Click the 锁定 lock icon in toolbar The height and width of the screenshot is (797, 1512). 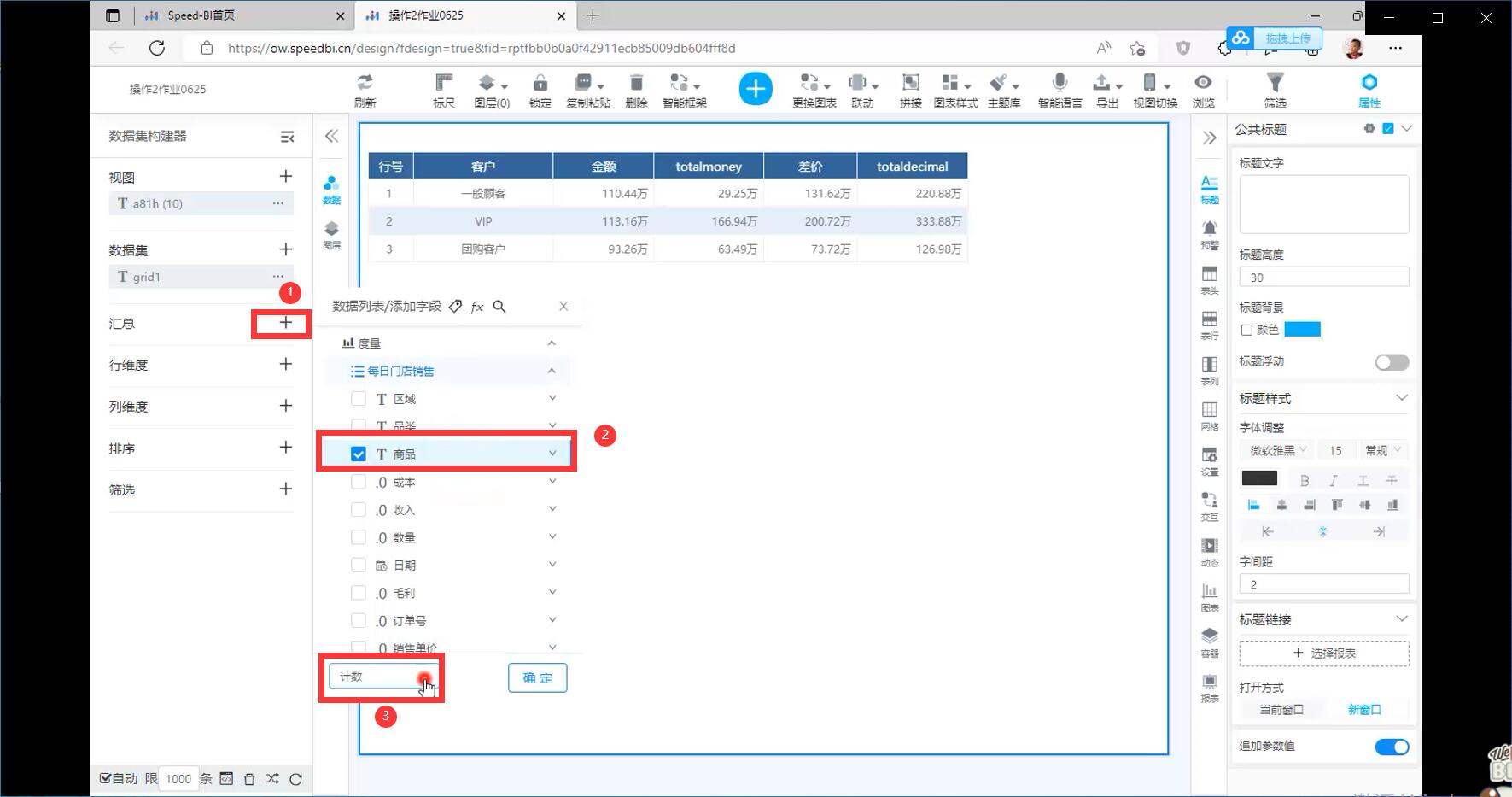(x=540, y=89)
